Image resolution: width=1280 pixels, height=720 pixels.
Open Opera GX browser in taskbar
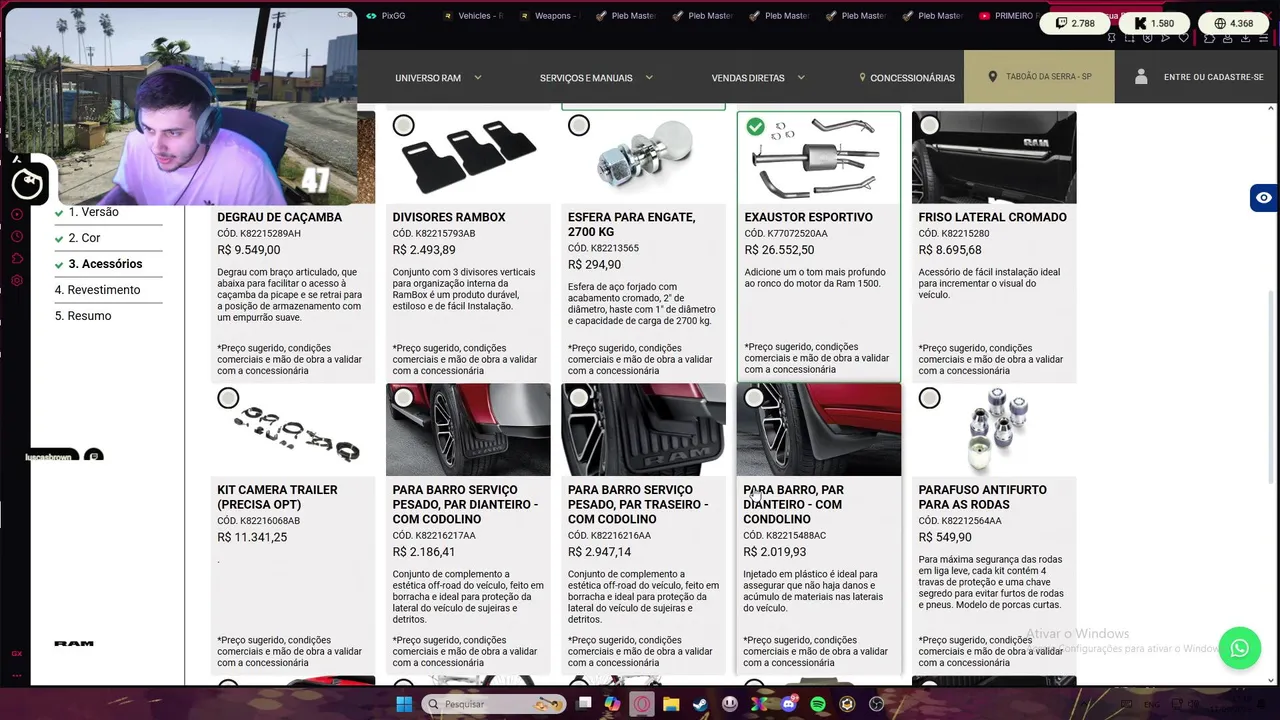[641, 704]
